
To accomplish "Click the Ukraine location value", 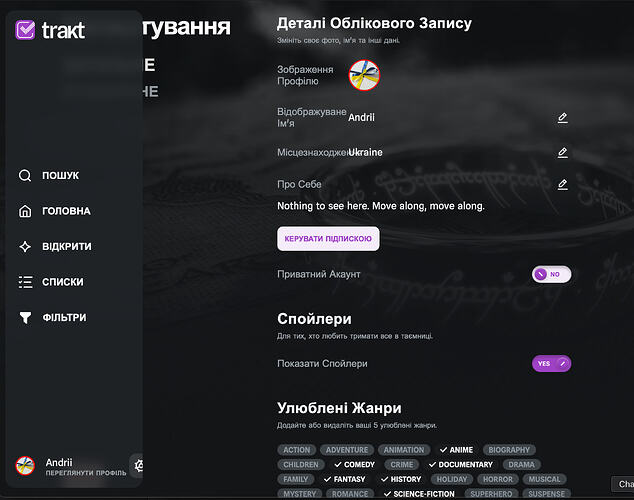I will click(366, 152).
